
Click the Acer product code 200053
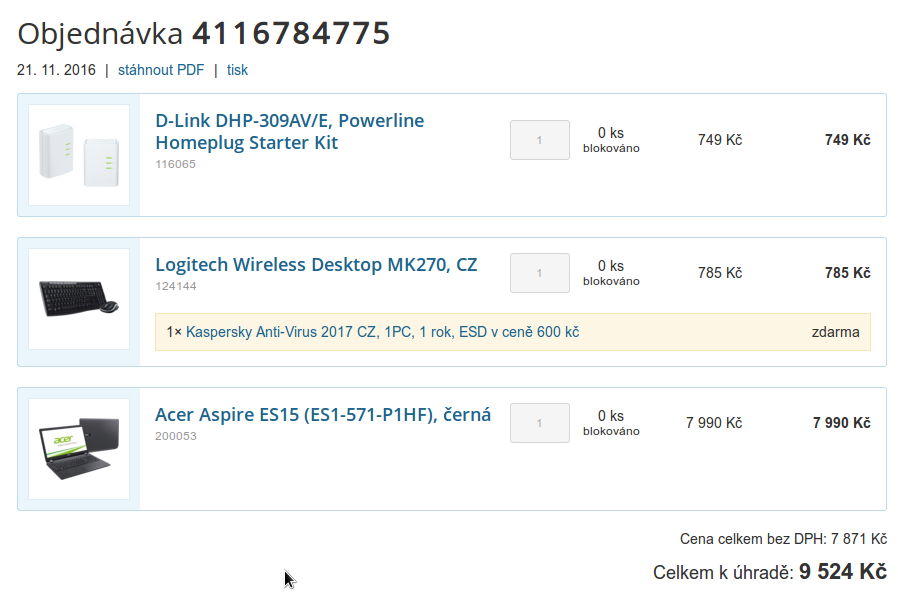coord(175,436)
